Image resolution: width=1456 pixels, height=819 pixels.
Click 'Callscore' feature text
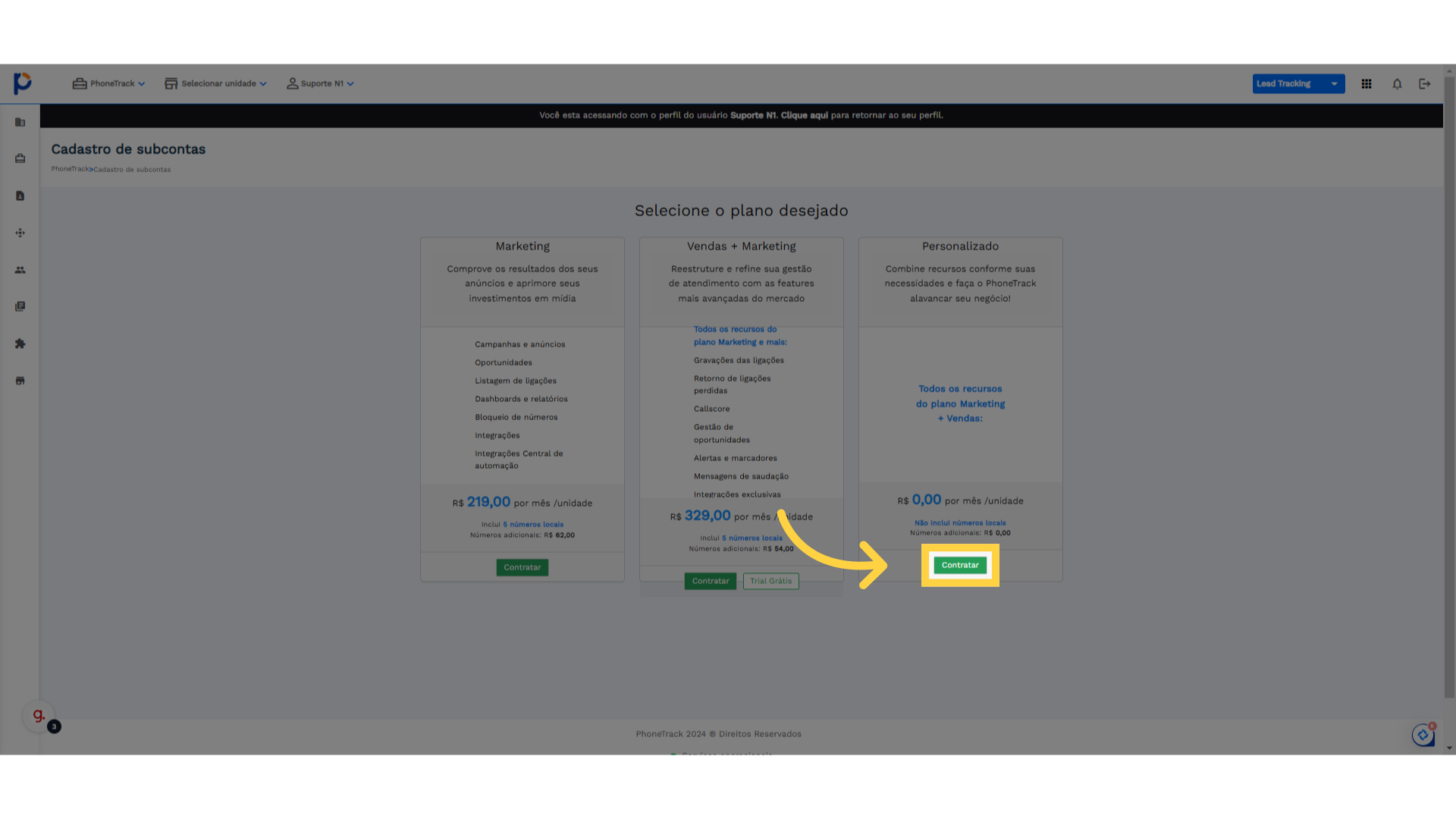coord(711,409)
